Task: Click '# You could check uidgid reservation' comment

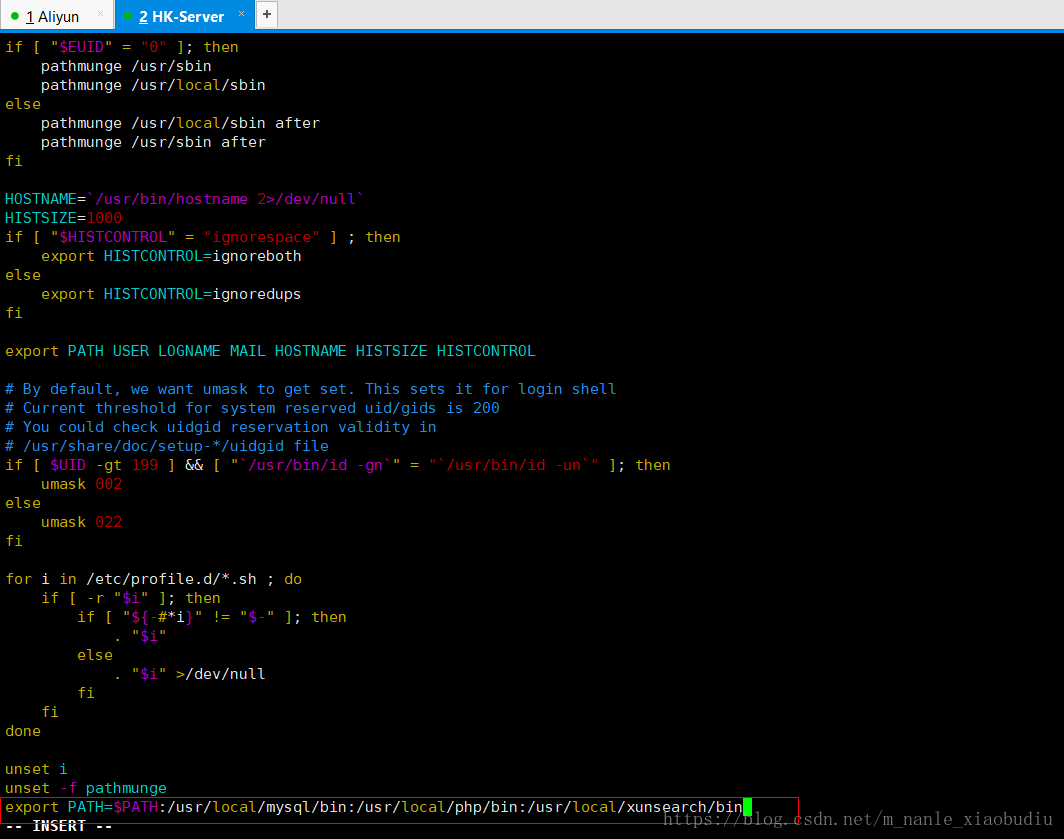Action: [x=221, y=427]
